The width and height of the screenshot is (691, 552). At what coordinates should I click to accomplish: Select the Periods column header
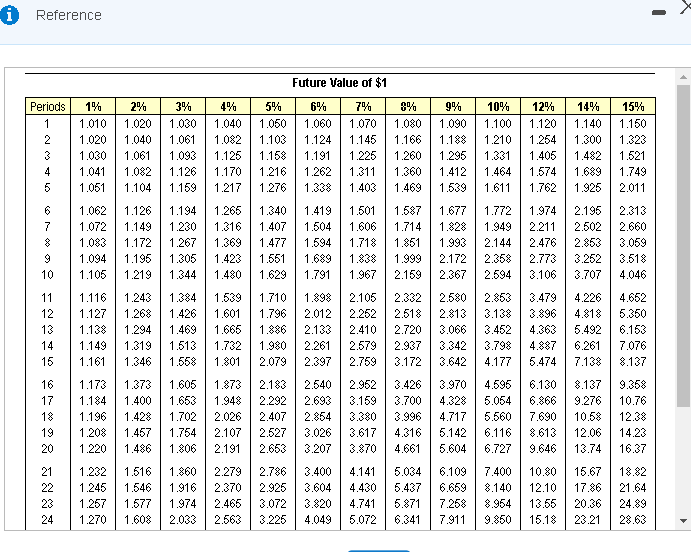point(48,107)
